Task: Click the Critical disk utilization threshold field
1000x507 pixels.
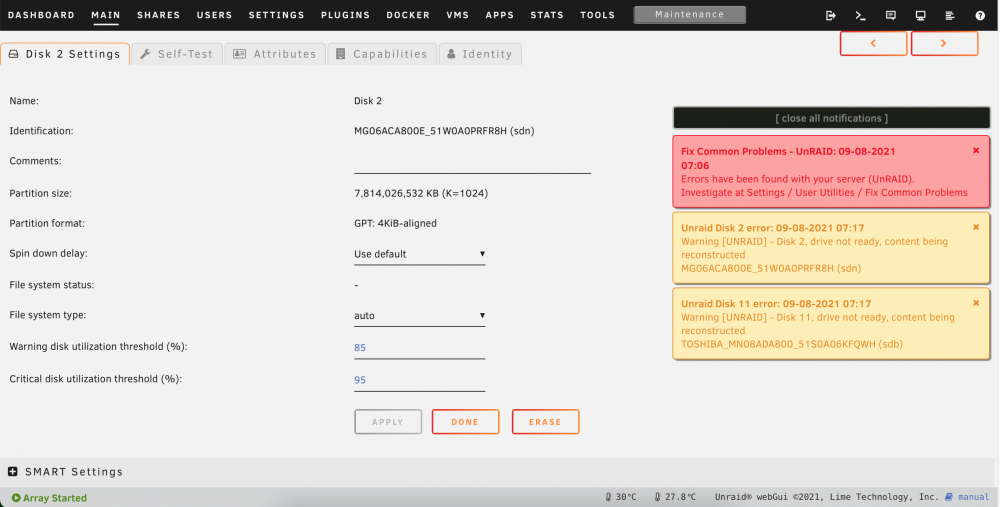Action: click(x=419, y=380)
